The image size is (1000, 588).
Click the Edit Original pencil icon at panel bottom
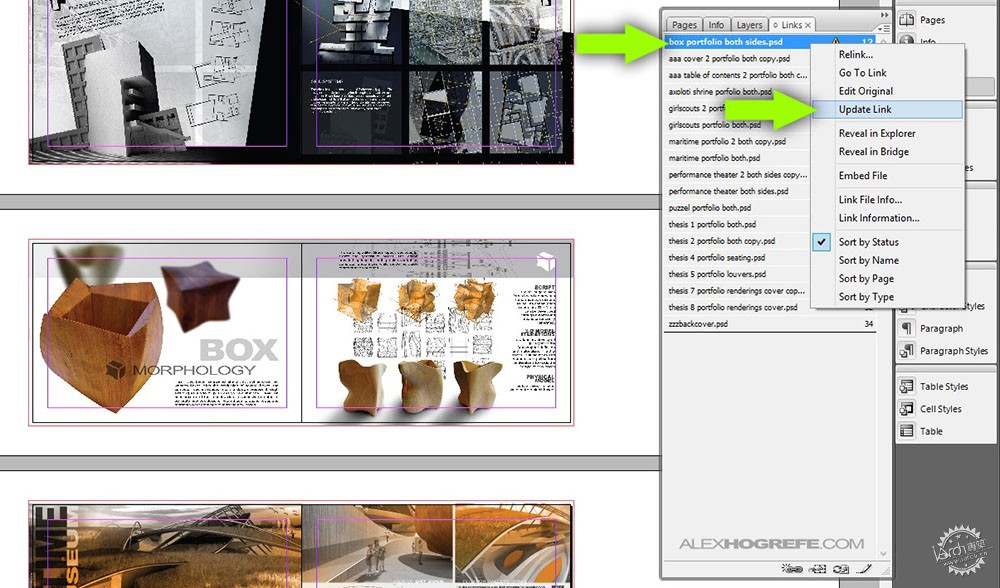864,569
